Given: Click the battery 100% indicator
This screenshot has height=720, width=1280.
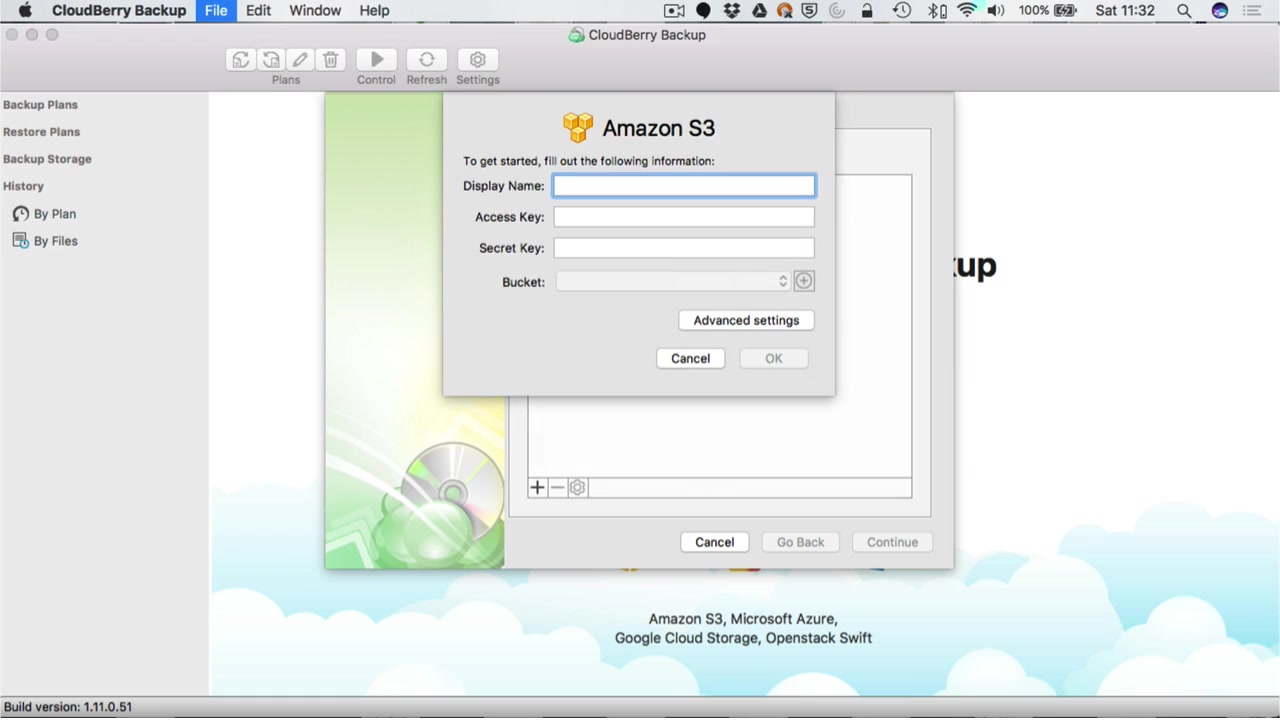Looking at the screenshot, I should (x=1048, y=11).
